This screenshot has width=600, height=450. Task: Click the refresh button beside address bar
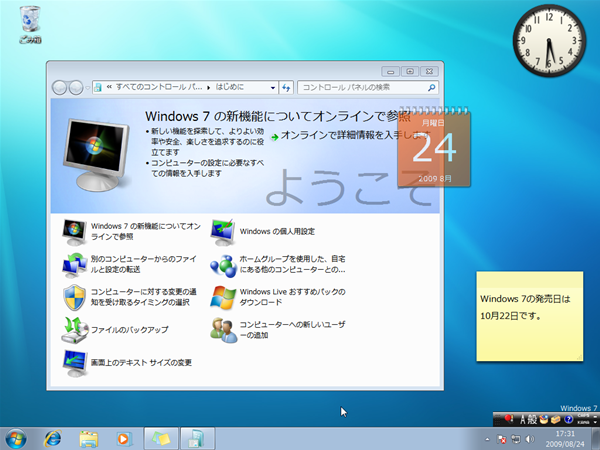coord(286,88)
